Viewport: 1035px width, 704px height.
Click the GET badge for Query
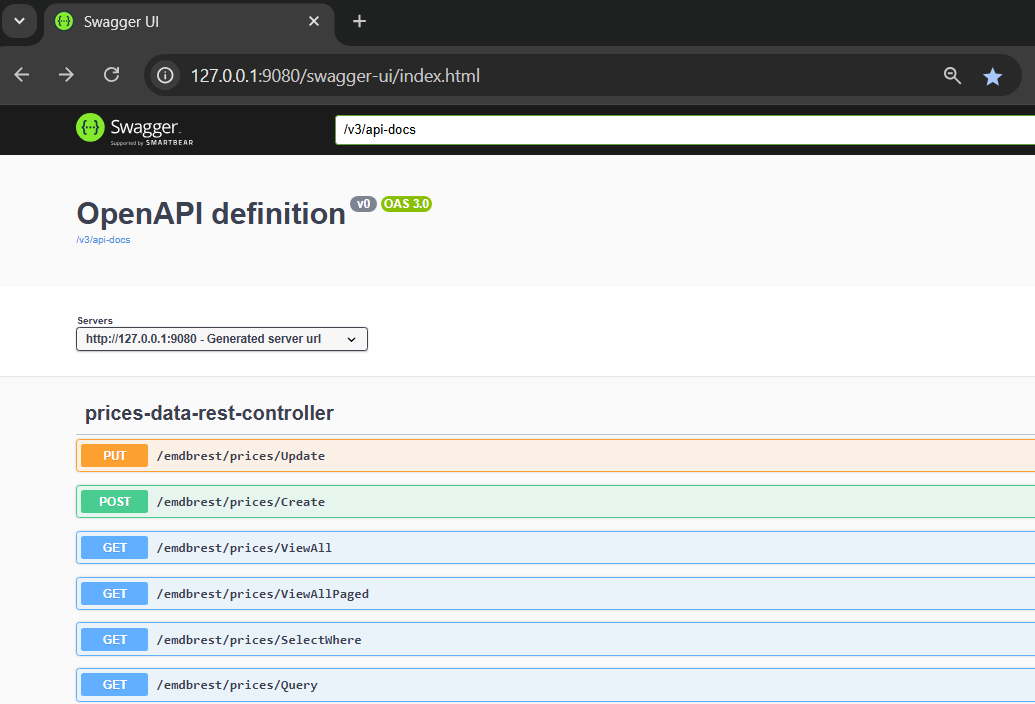coord(114,685)
